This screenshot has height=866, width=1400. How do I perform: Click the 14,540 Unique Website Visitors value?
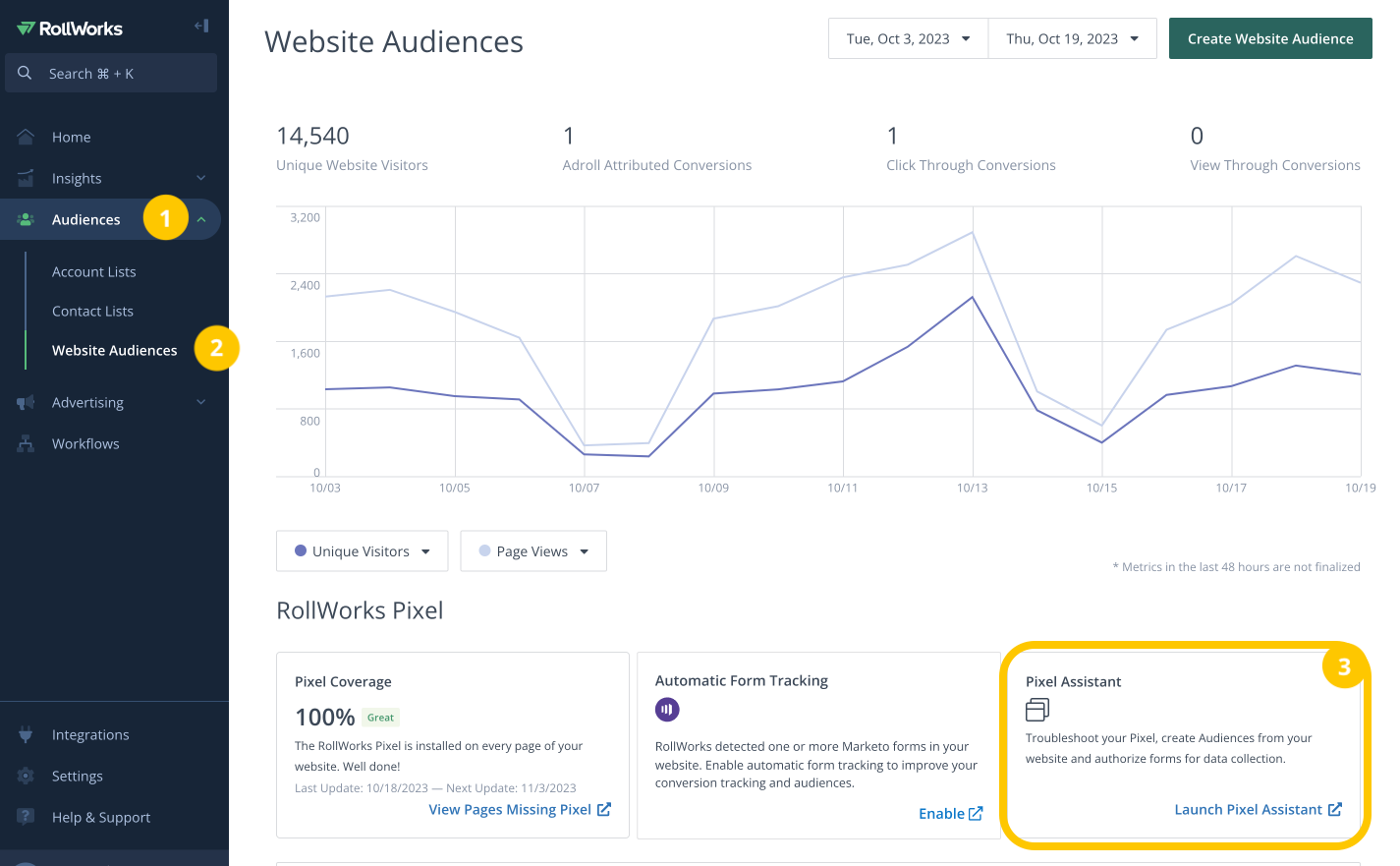coord(312,136)
